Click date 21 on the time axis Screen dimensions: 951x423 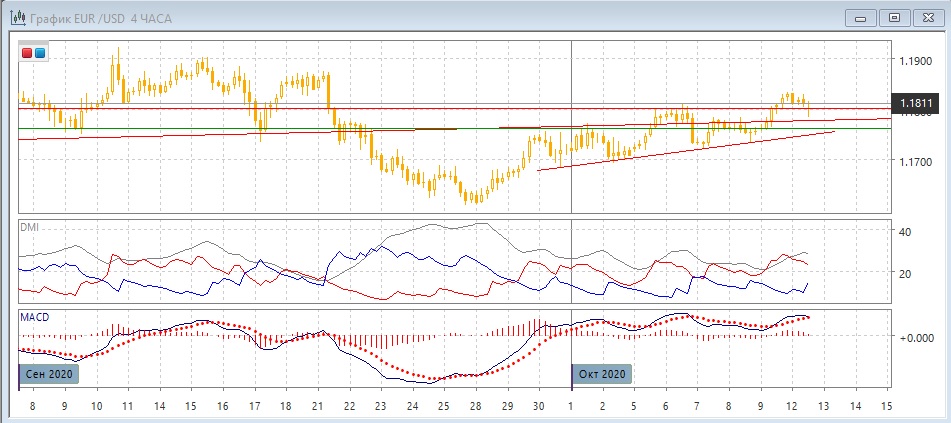317,405
